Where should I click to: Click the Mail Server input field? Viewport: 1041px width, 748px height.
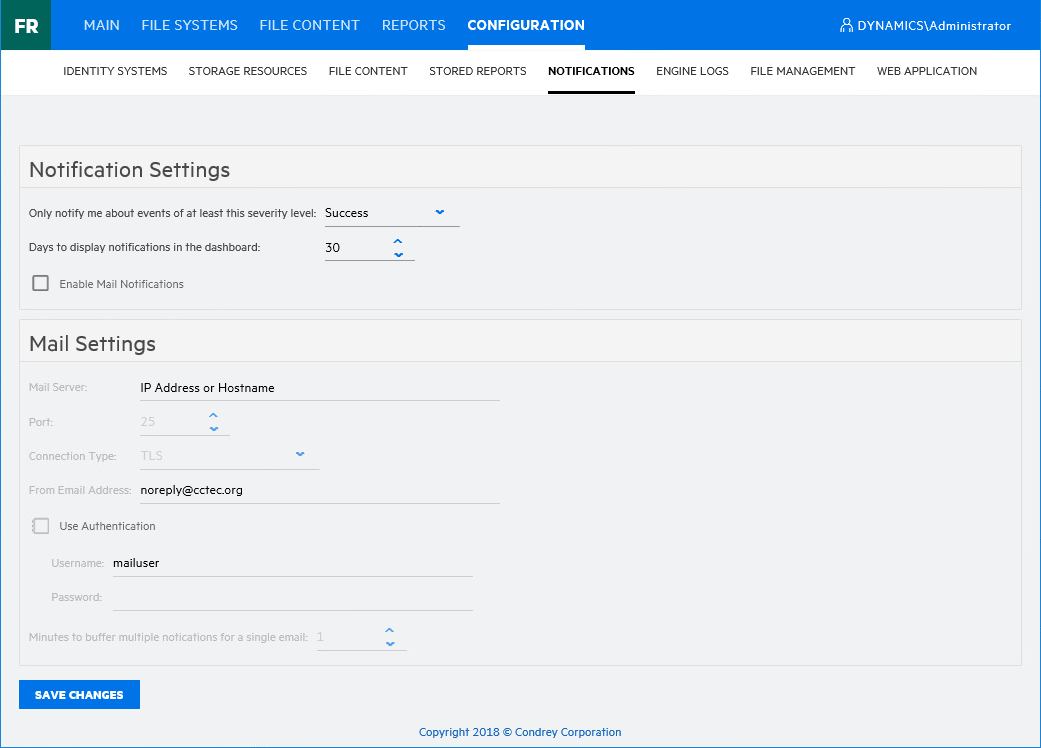[319, 388]
